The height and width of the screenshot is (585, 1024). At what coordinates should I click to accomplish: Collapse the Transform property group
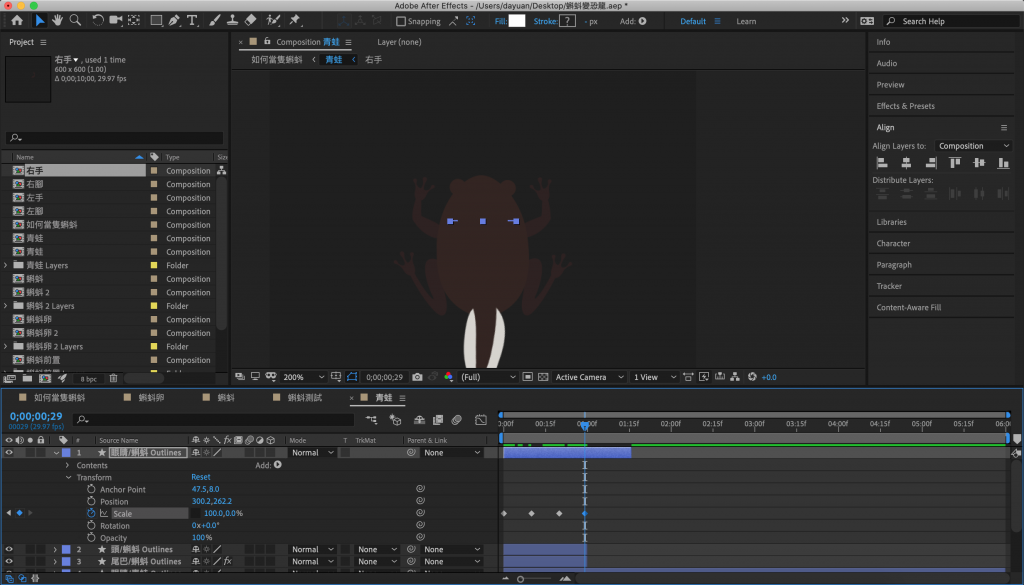pos(68,477)
